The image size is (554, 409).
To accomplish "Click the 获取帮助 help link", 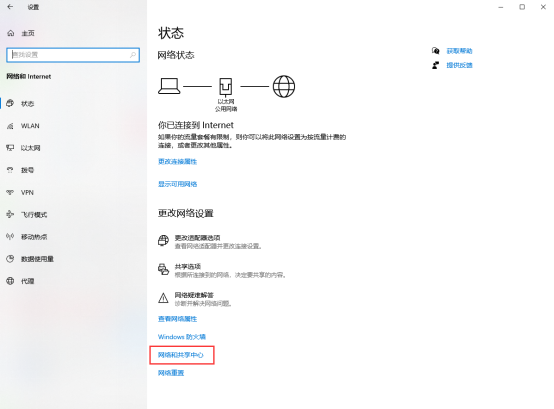I will pyautogui.click(x=459, y=51).
